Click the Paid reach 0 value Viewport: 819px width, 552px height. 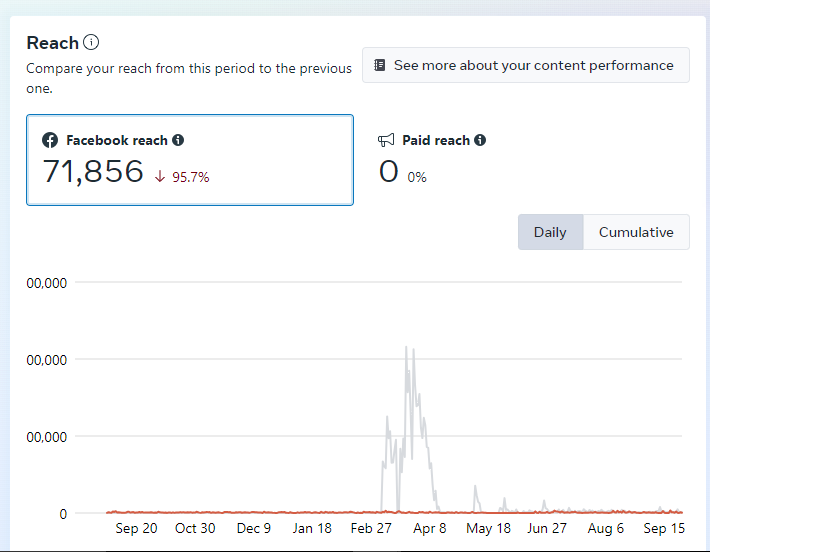(389, 172)
